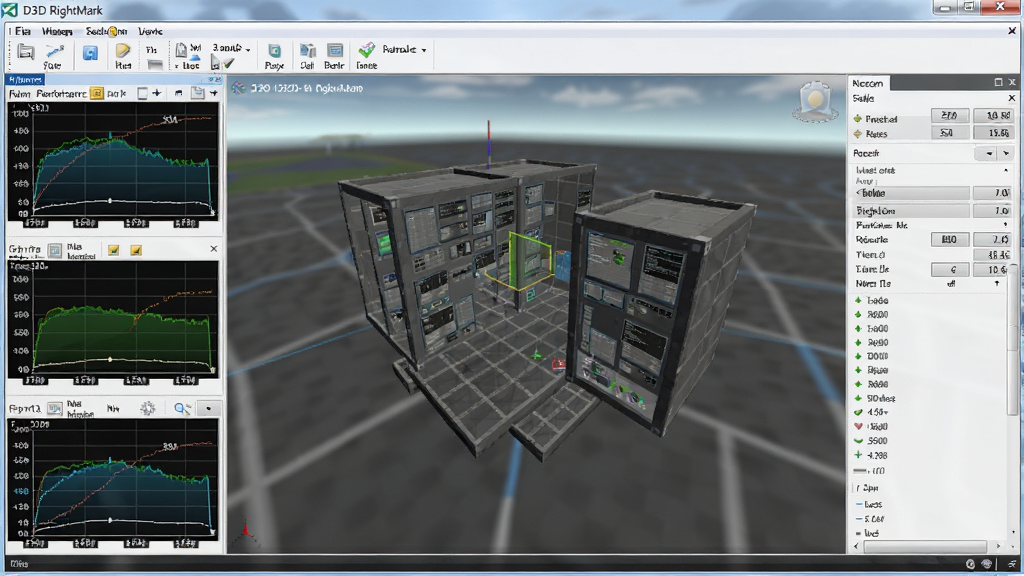
Task: Click the first value field in 'Pructal' row
Action: (x=949, y=116)
